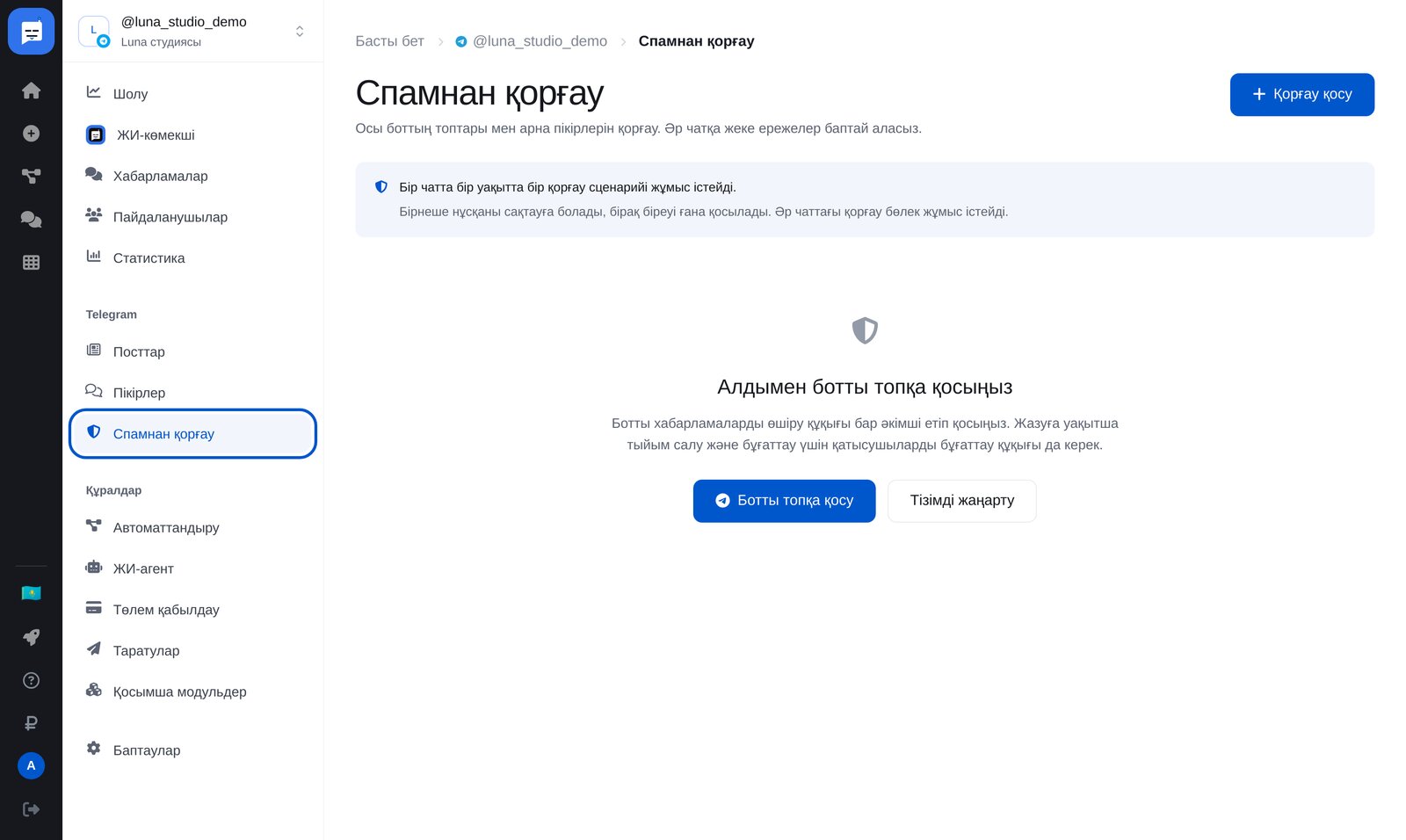Click the shield icon in the info banner
The height and width of the screenshot is (840, 1406).
(x=381, y=187)
